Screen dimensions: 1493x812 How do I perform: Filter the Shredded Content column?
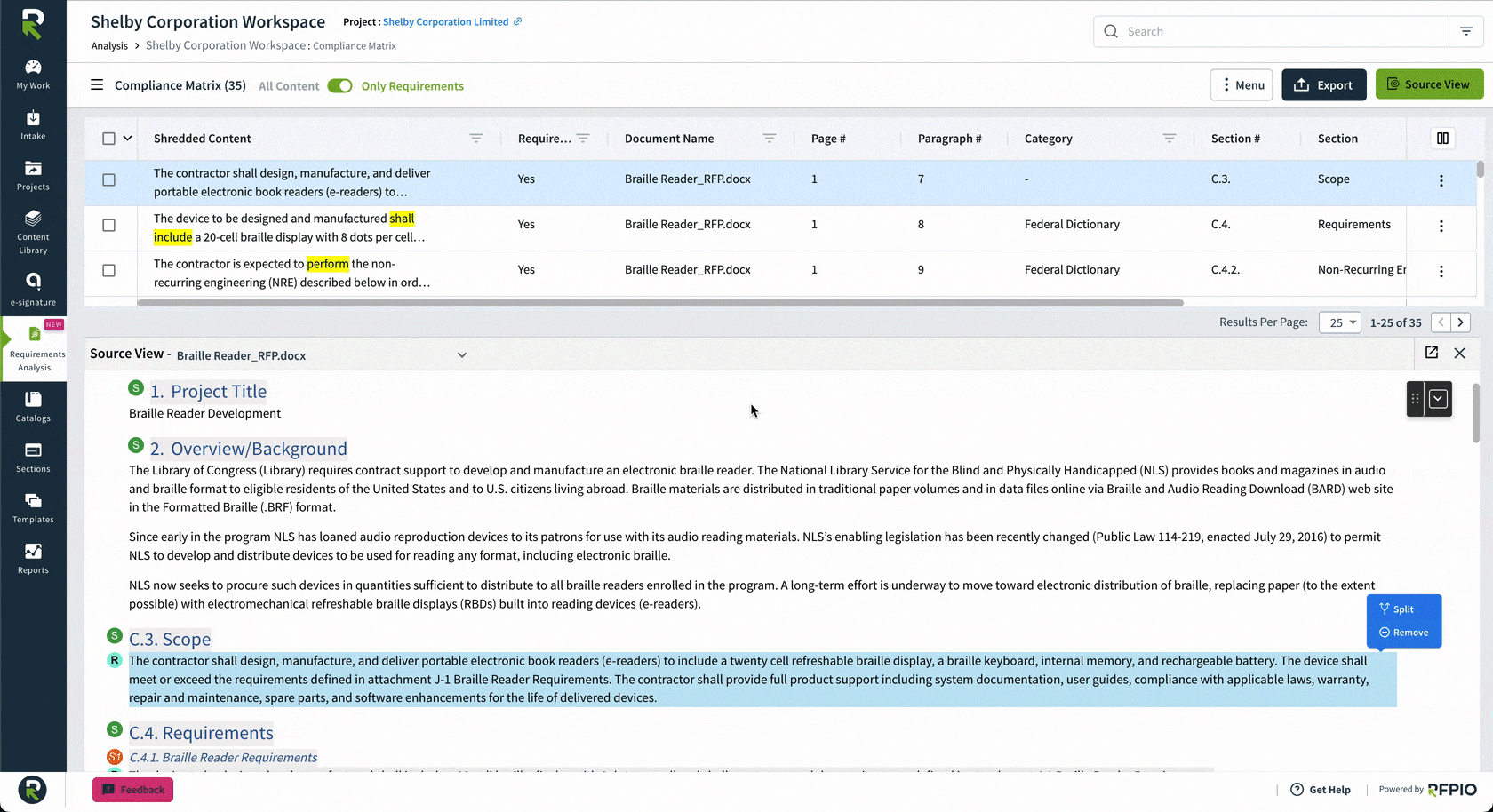click(476, 139)
